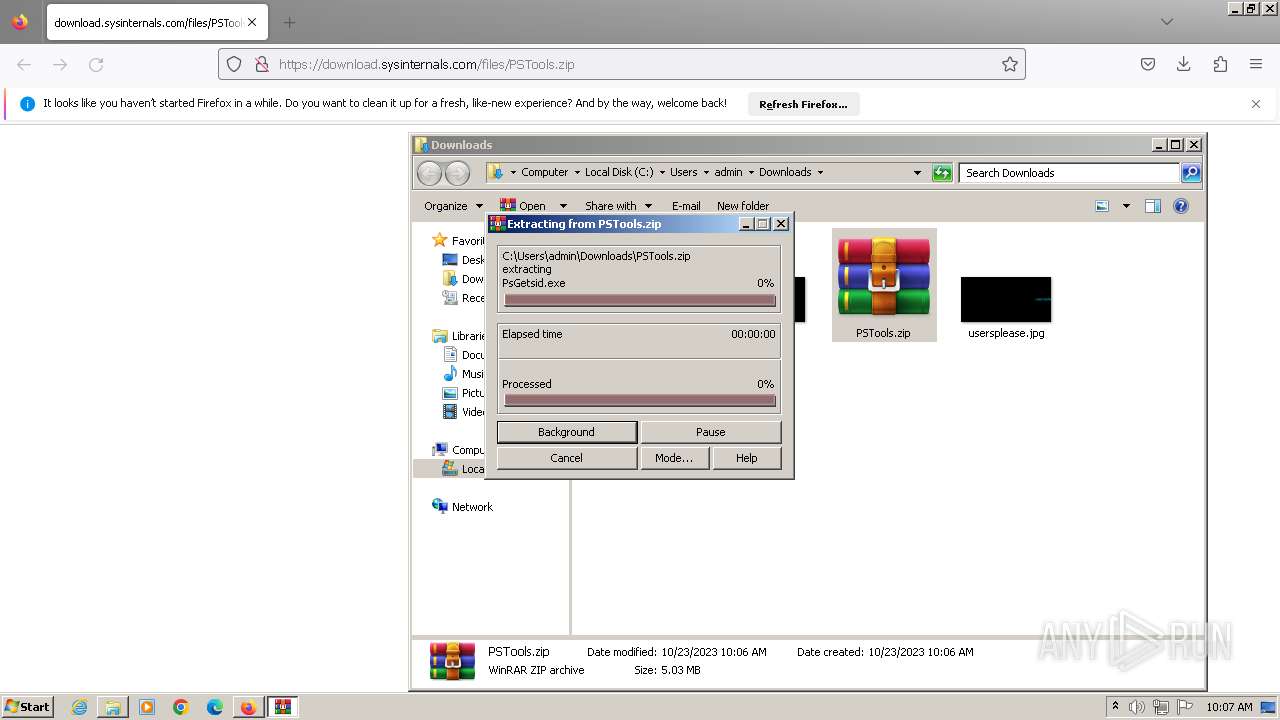
Task: Bookmark this page with star icon
Action: (1010, 64)
